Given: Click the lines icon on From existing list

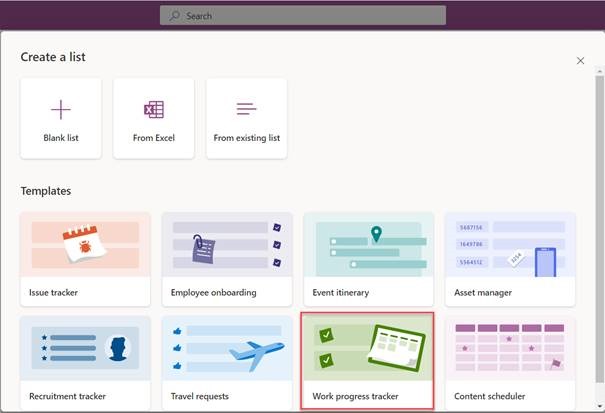Looking at the screenshot, I should coord(246,109).
